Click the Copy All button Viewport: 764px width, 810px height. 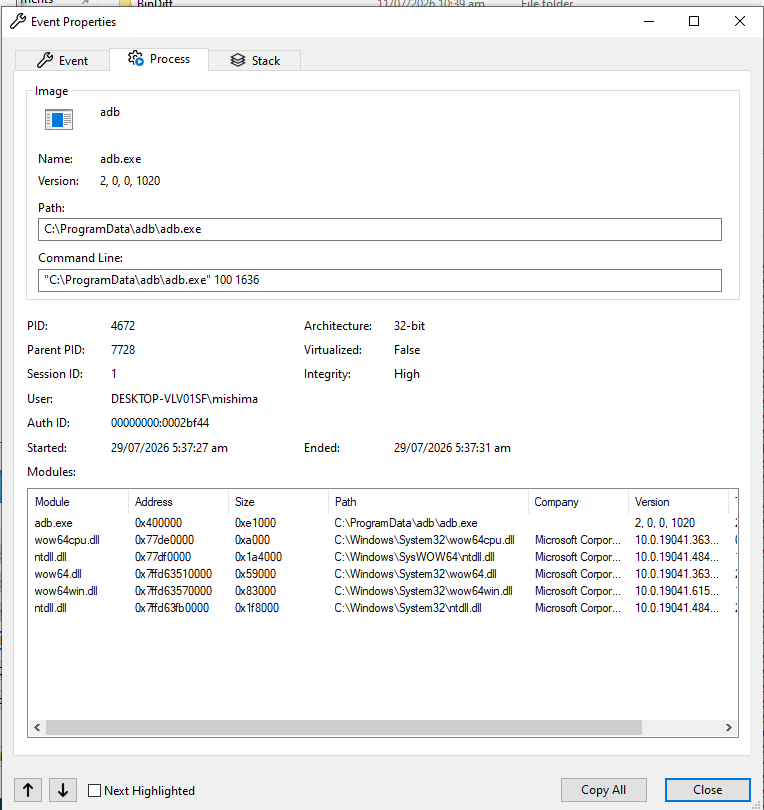603,790
